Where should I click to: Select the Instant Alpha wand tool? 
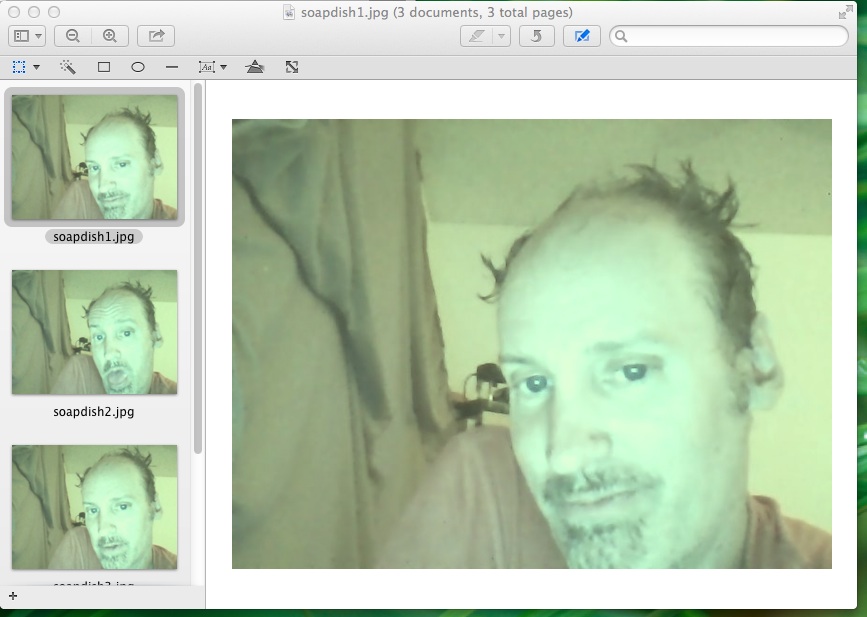tap(68, 67)
